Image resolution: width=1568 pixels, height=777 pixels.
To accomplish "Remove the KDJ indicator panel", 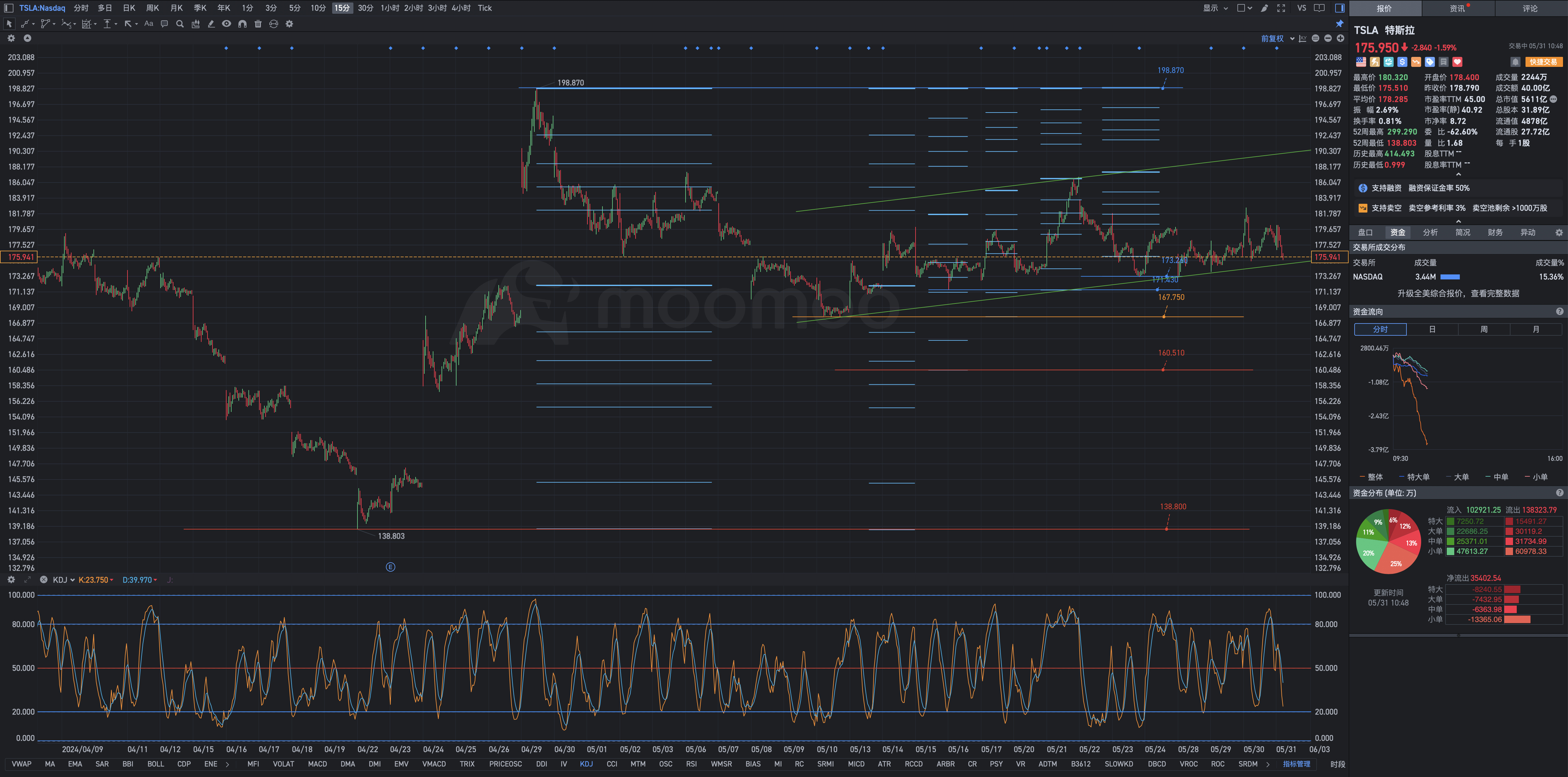I will 44,580.
